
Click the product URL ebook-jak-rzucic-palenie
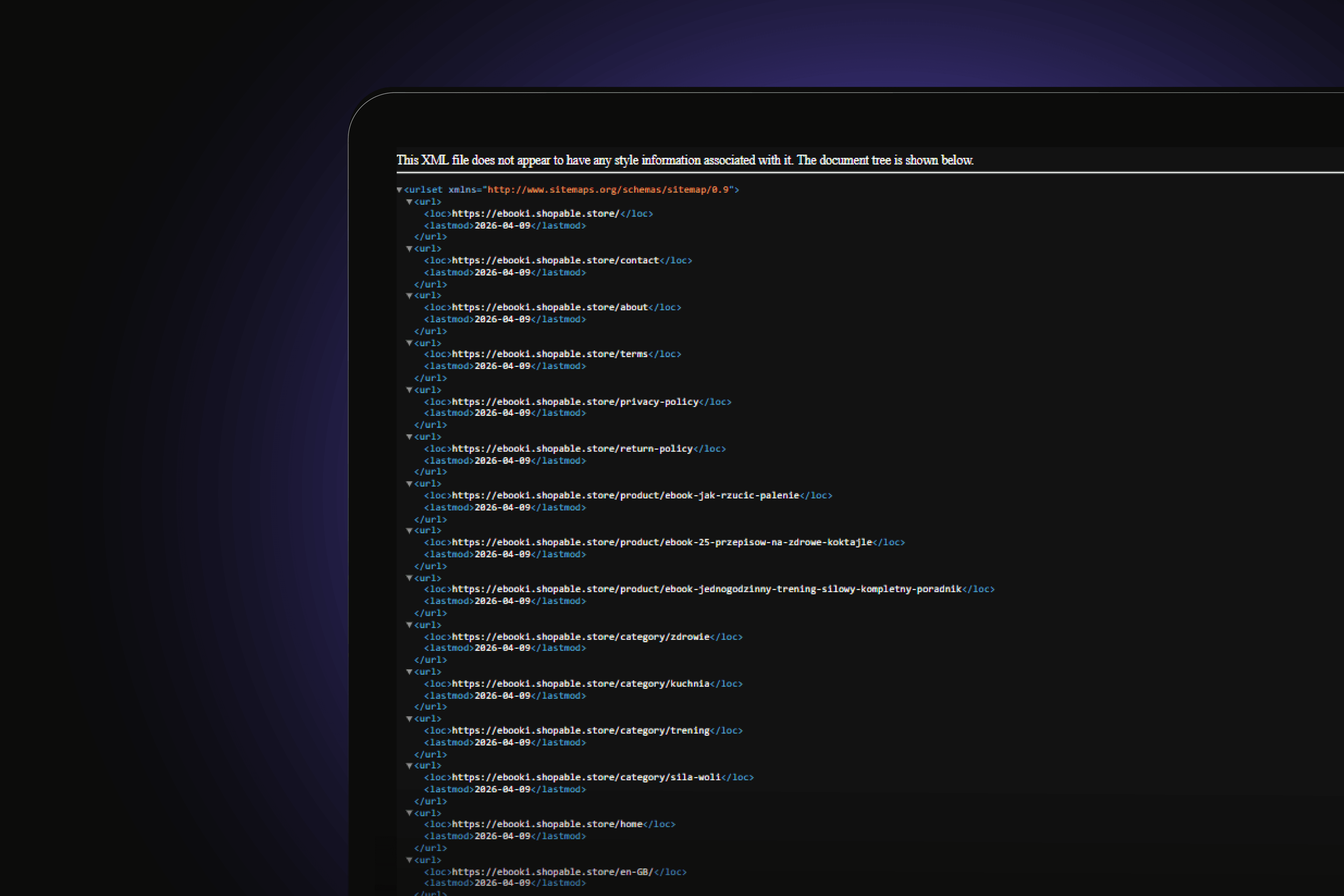625,496
